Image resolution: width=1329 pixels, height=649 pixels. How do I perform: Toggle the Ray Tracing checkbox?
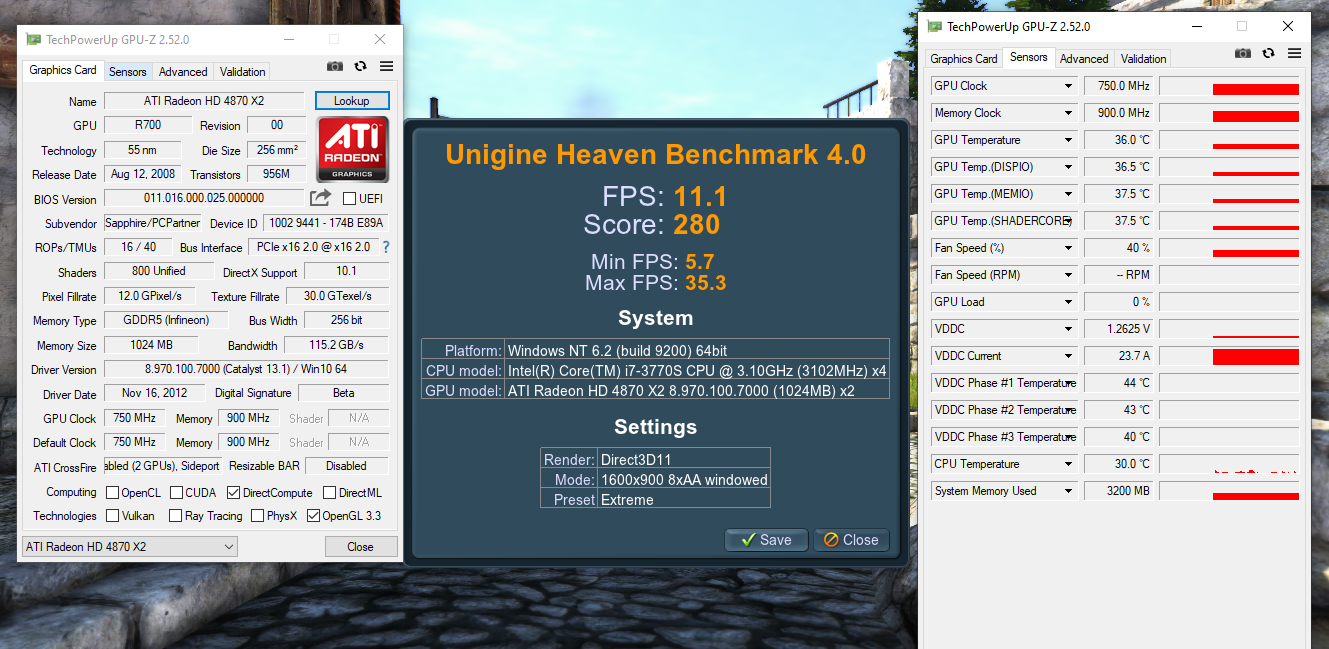[174, 516]
